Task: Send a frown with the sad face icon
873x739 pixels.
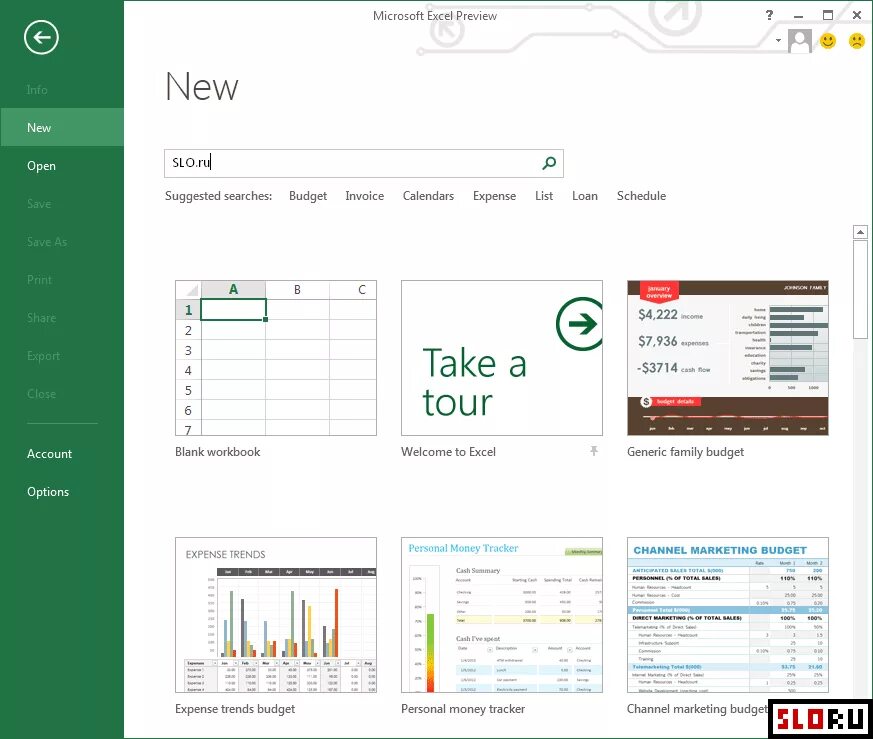Action: pyautogui.click(x=856, y=41)
